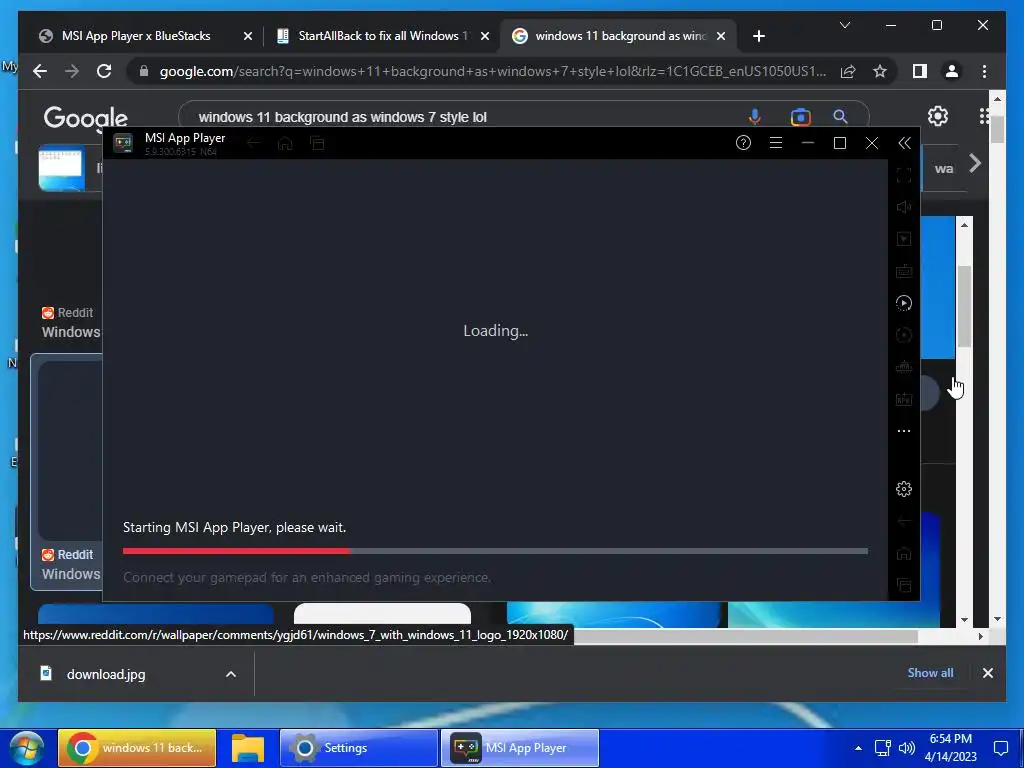This screenshot has height=768, width=1024.
Task: Click recent apps icon at bottom of MSI sidebar
Action: click(x=904, y=584)
